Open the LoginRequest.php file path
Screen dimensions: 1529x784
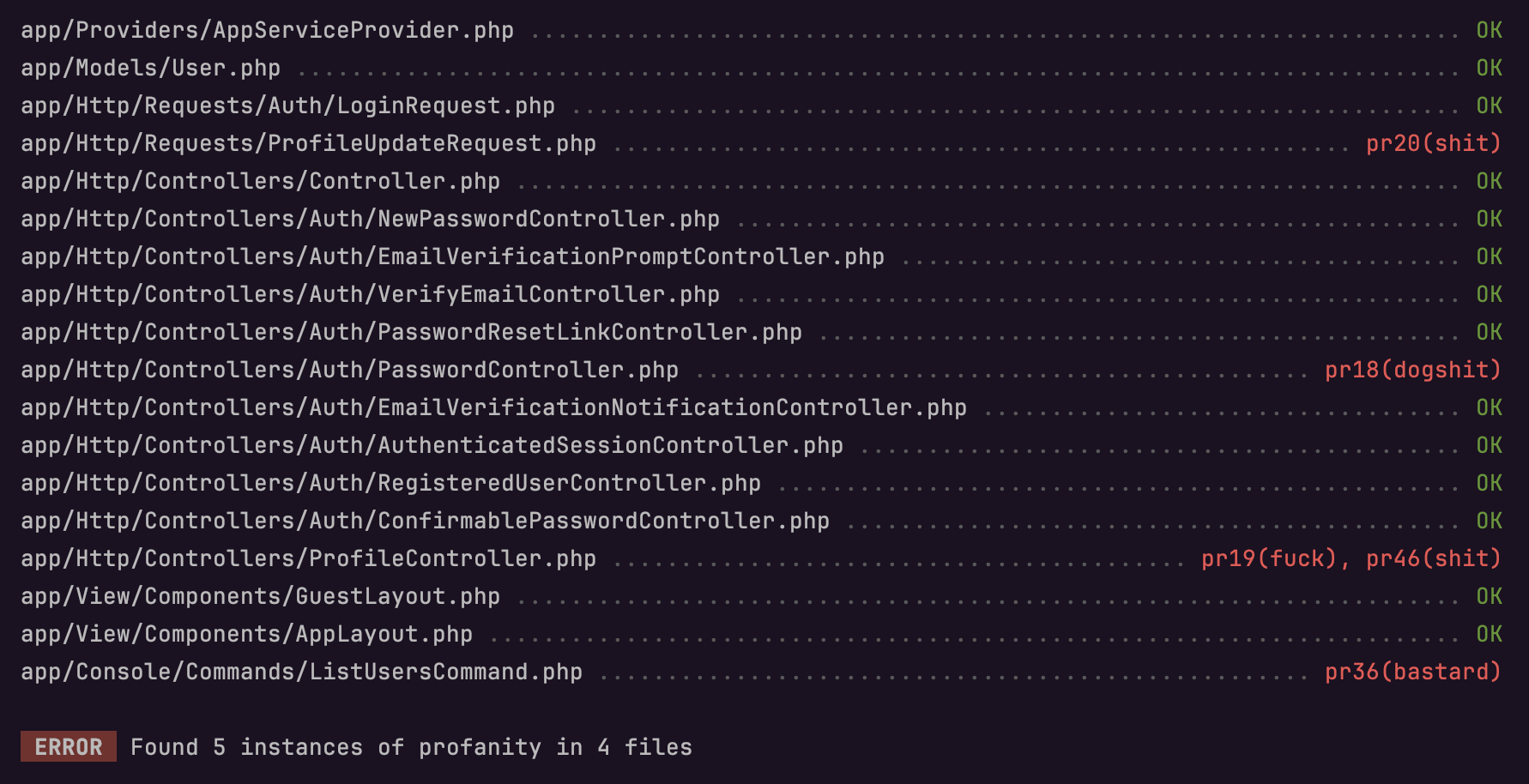coord(287,106)
